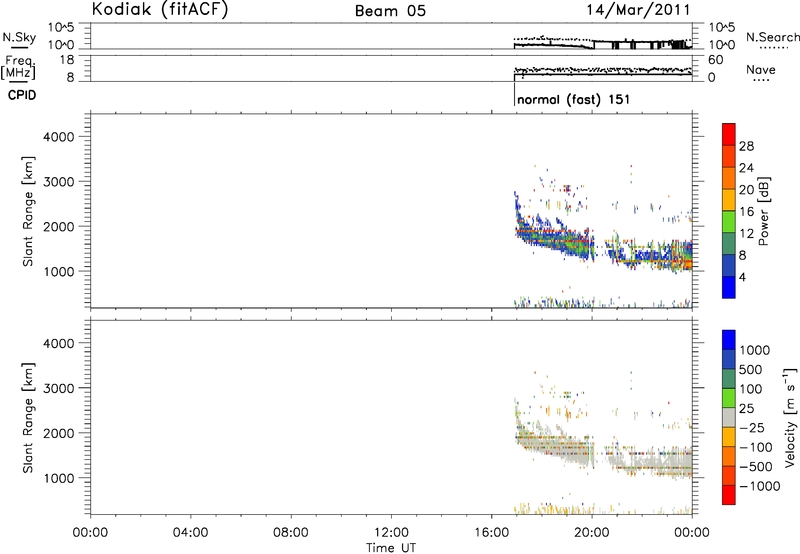This screenshot has height=554, width=800.
Task: Click the "20:00" time tick label
Action: pos(592,533)
